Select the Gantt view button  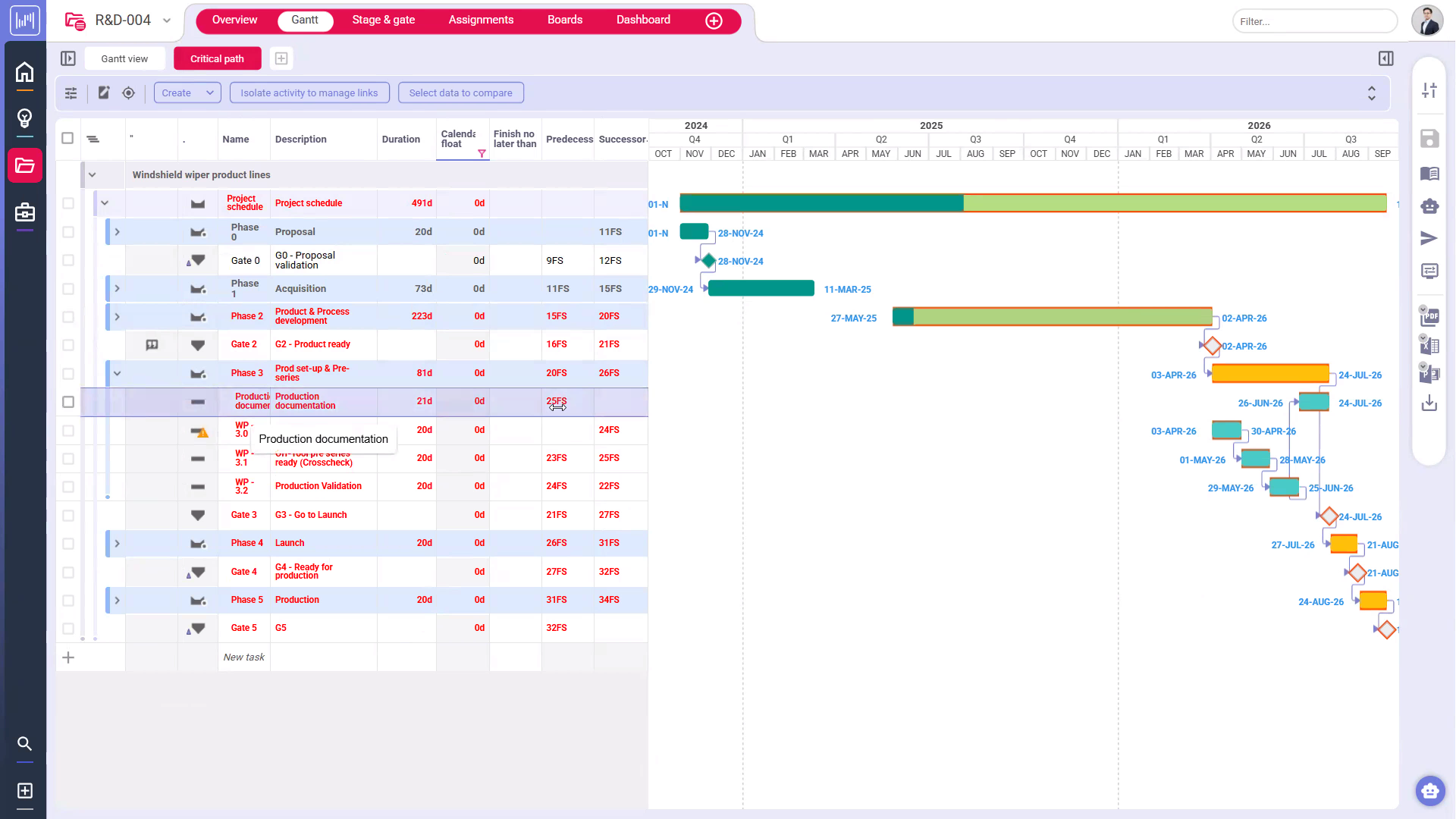[x=124, y=58]
